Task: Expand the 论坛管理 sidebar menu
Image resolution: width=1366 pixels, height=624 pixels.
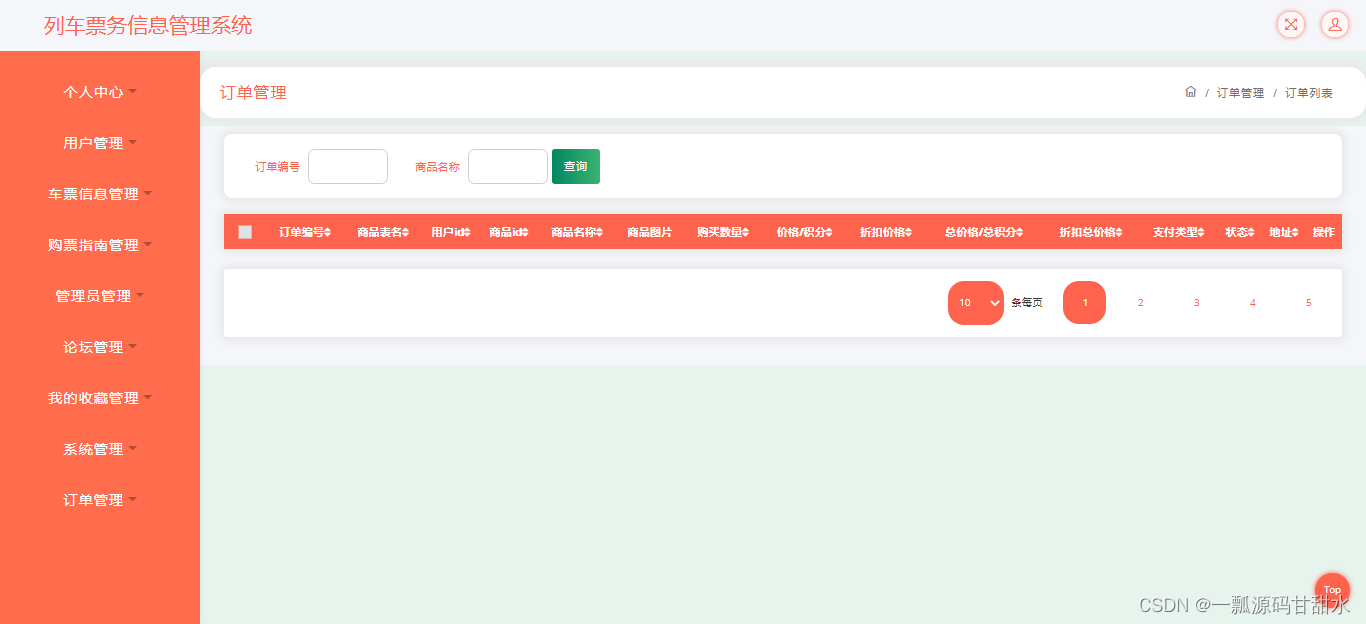Action: (100, 347)
